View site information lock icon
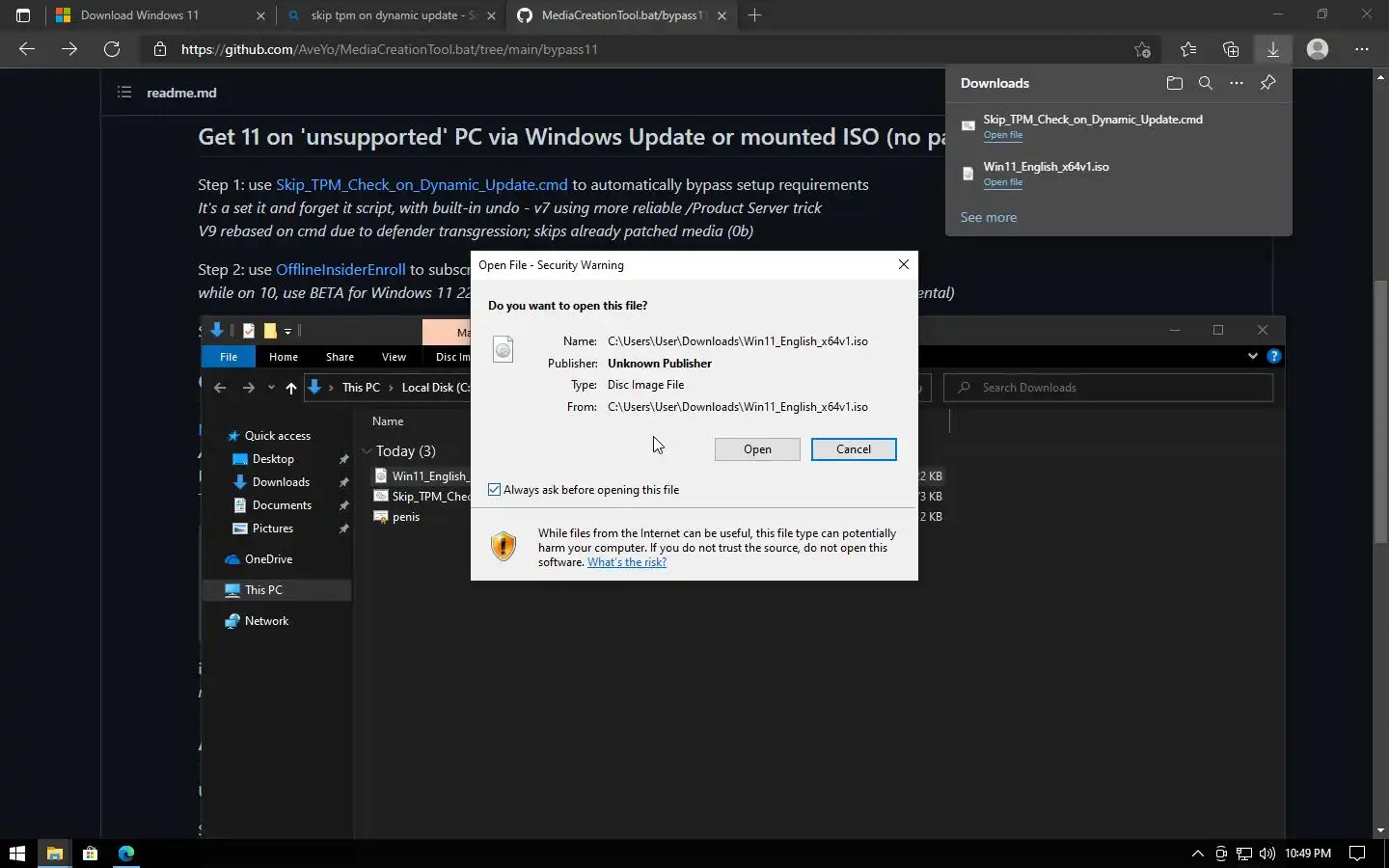1389x868 pixels. pyautogui.click(x=160, y=49)
